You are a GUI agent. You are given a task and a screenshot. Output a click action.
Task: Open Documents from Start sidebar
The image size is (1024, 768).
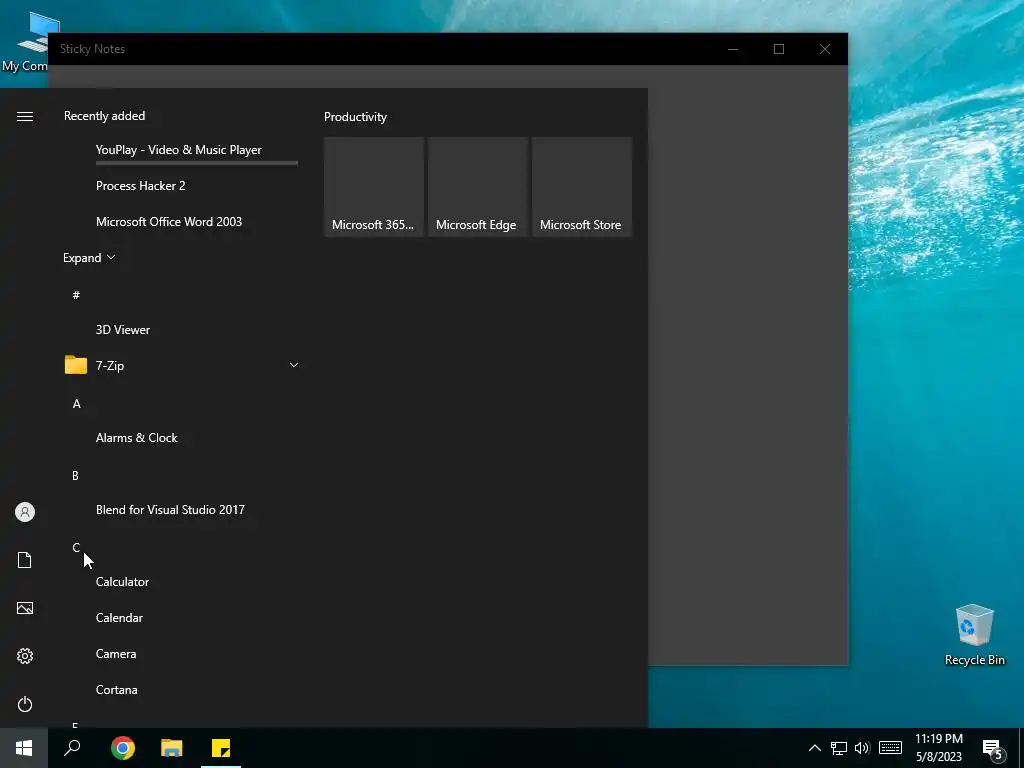click(25, 560)
